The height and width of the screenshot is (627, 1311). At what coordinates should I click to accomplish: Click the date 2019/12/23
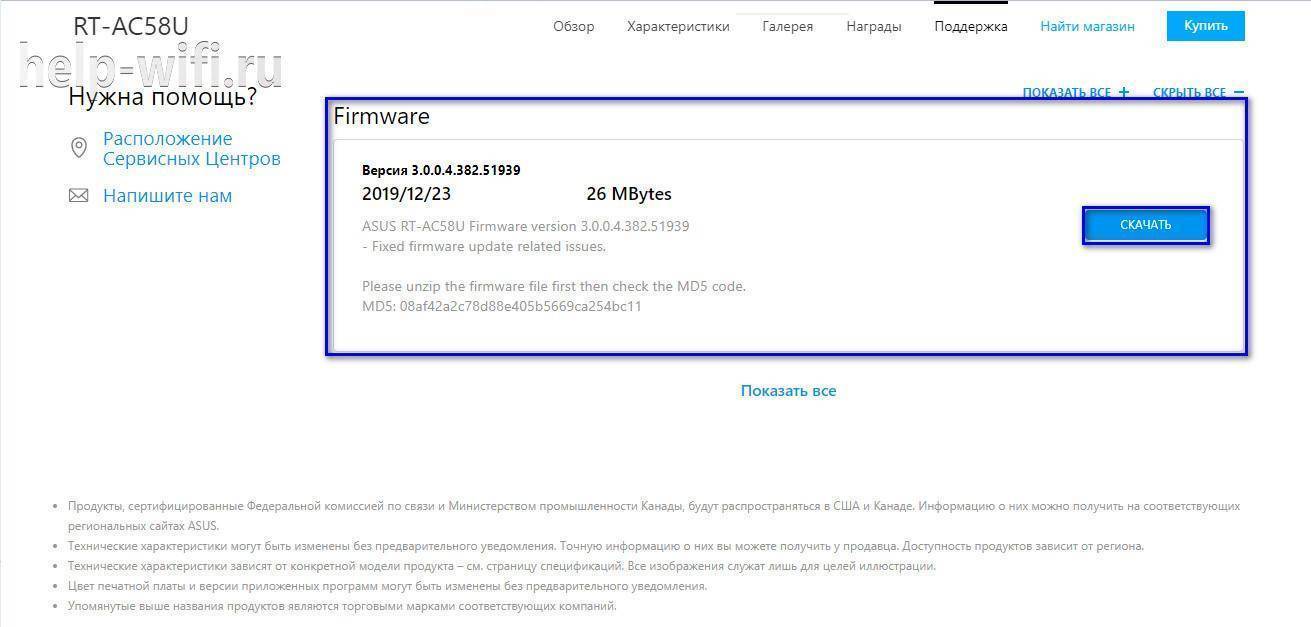coord(406,194)
